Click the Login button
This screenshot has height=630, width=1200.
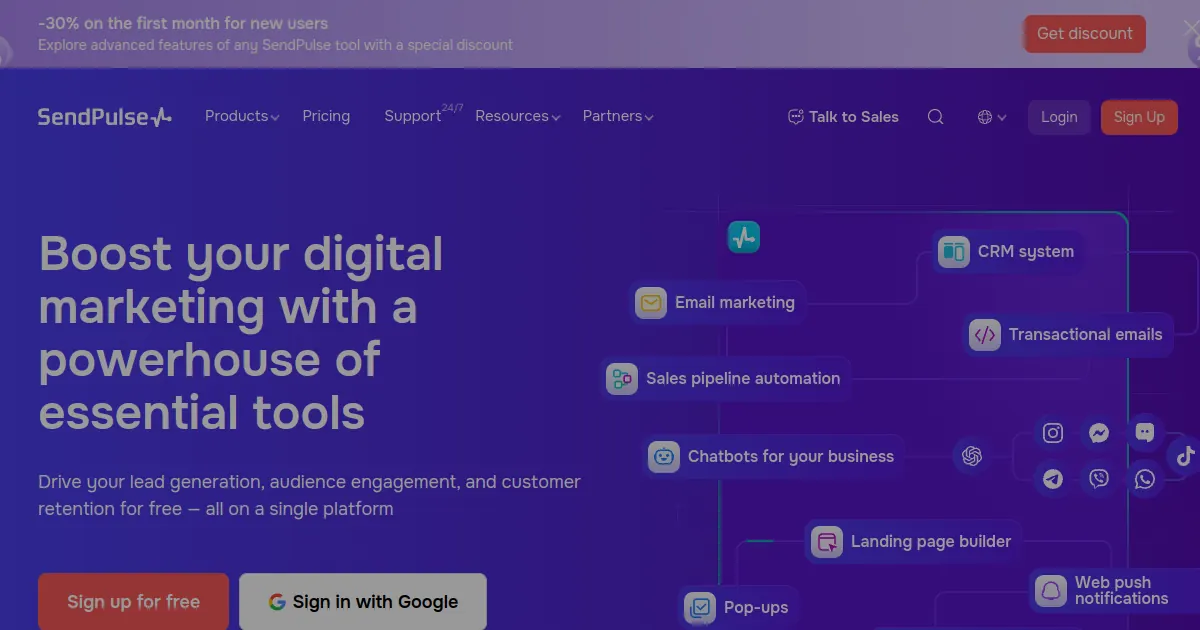1059,117
